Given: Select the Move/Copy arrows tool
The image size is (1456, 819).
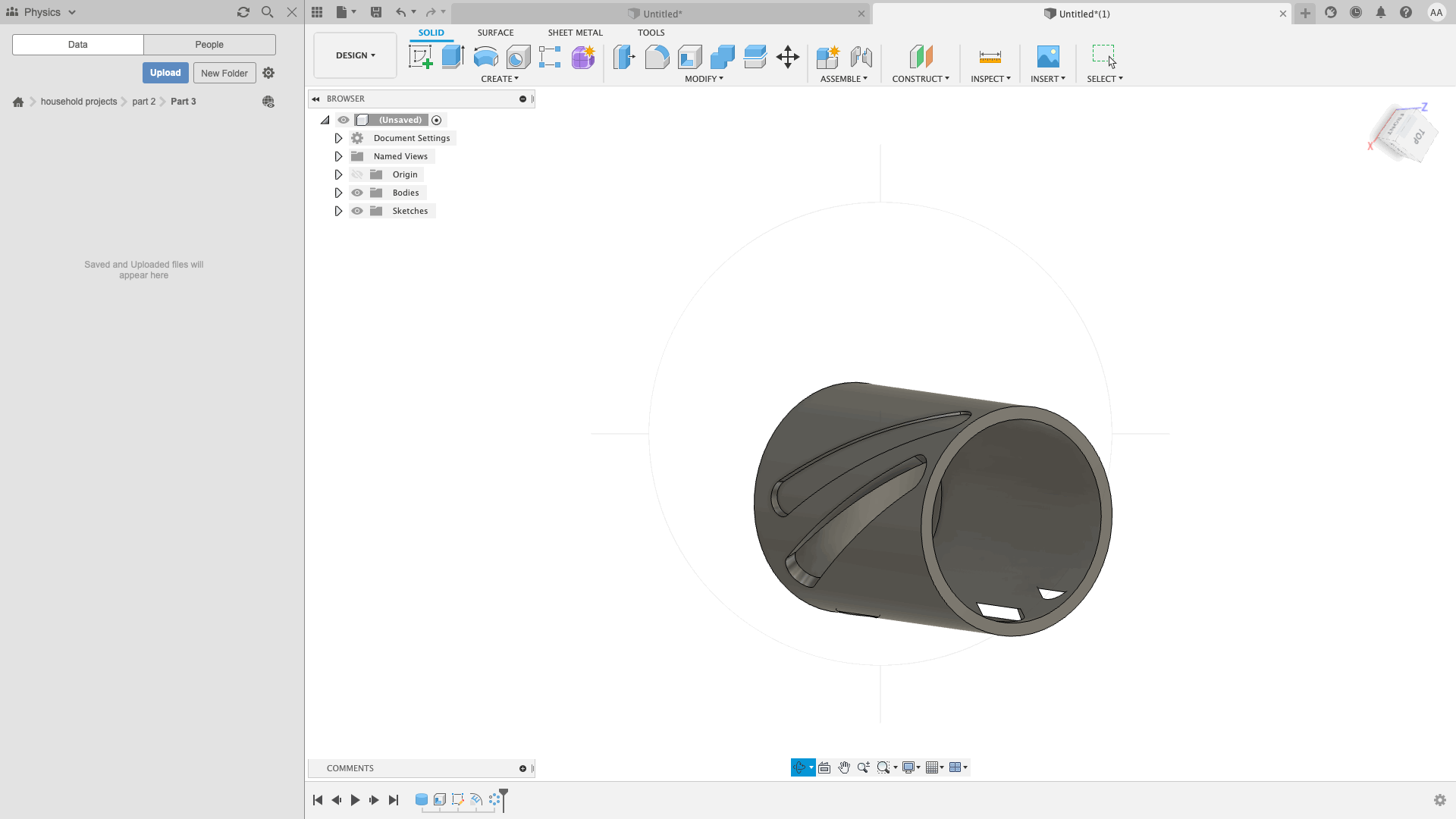Looking at the screenshot, I should (x=788, y=57).
